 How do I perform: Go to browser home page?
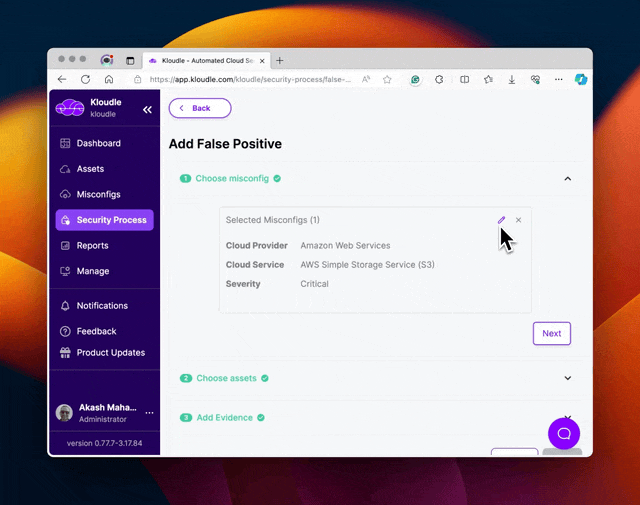109,79
